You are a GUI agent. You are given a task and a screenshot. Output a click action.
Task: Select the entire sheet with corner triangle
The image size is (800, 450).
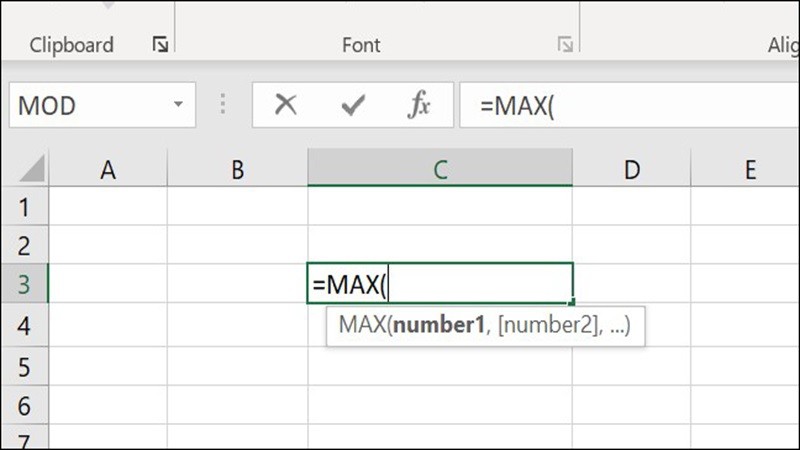33,169
